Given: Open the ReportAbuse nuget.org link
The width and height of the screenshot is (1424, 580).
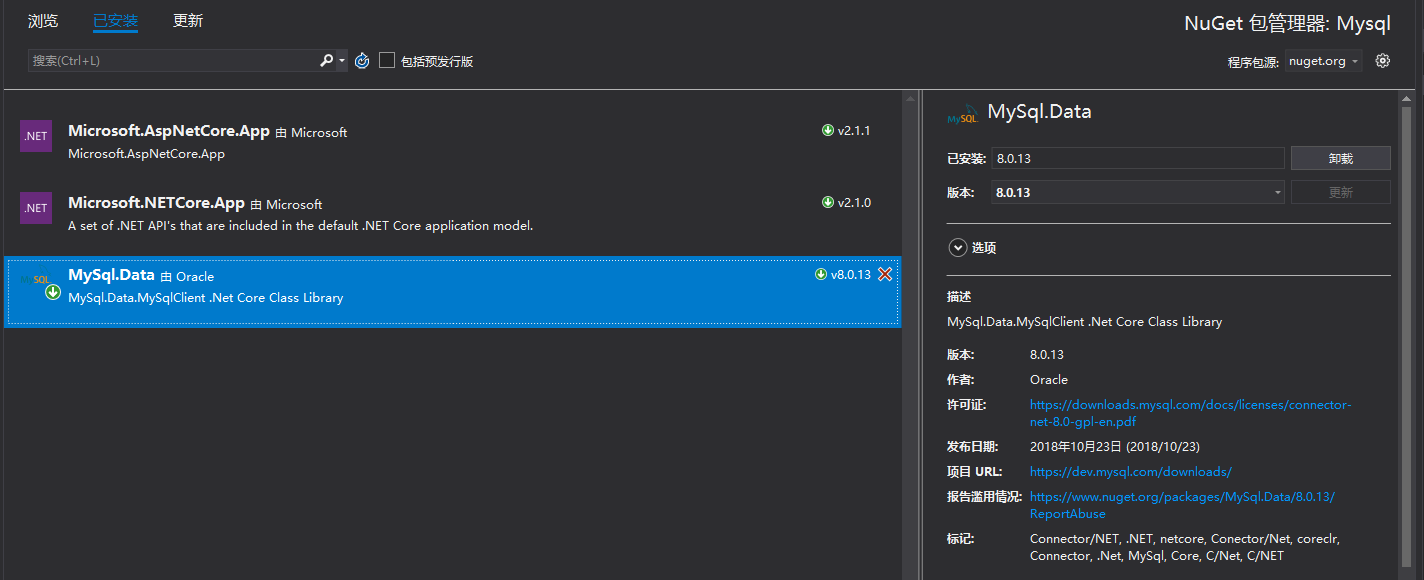Looking at the screenshot, I should click(1182, 505).
